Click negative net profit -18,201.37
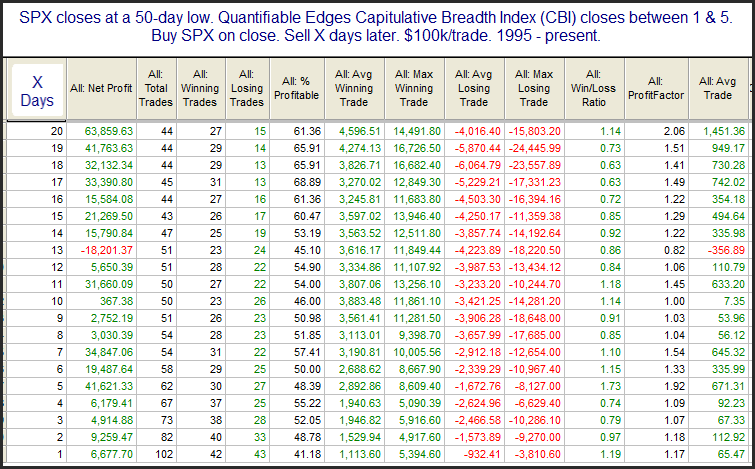Screen dimensions: 755x469 pyautogui.click(x=107, y=250)
